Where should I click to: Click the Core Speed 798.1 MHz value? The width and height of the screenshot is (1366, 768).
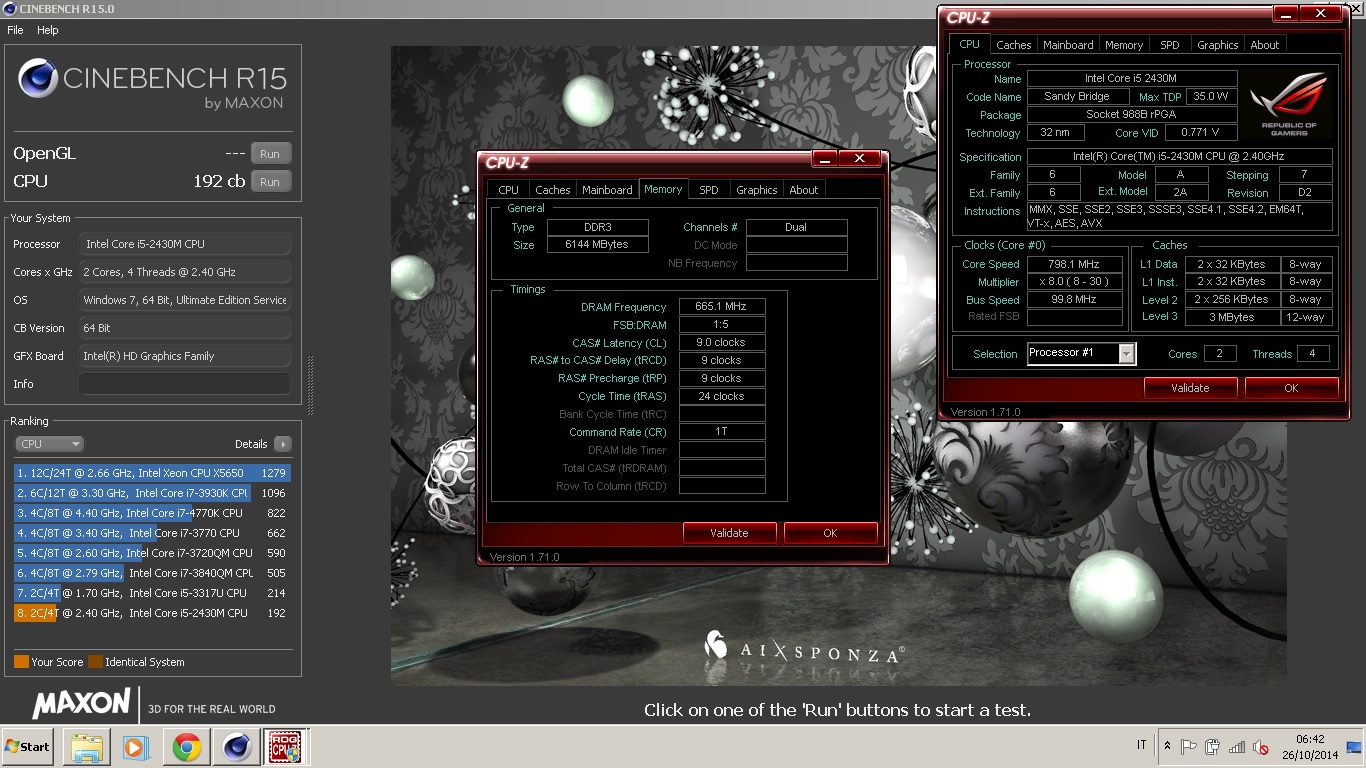click(1075, 264)
